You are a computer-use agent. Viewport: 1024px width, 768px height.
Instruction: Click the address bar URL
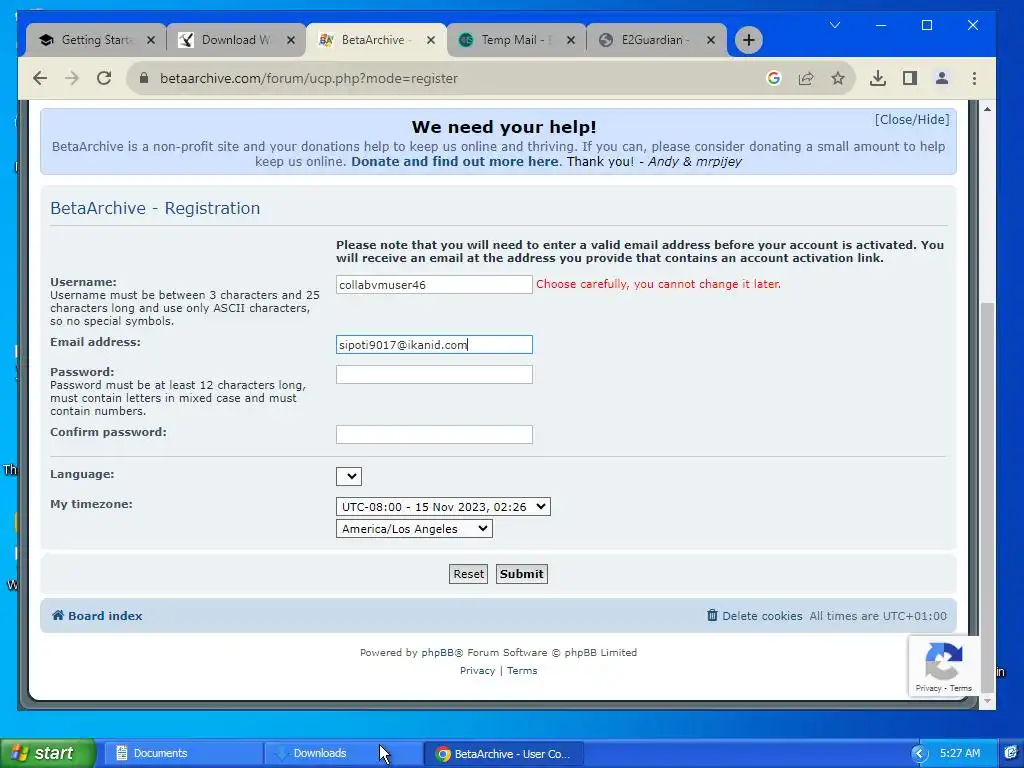[309, 78]
